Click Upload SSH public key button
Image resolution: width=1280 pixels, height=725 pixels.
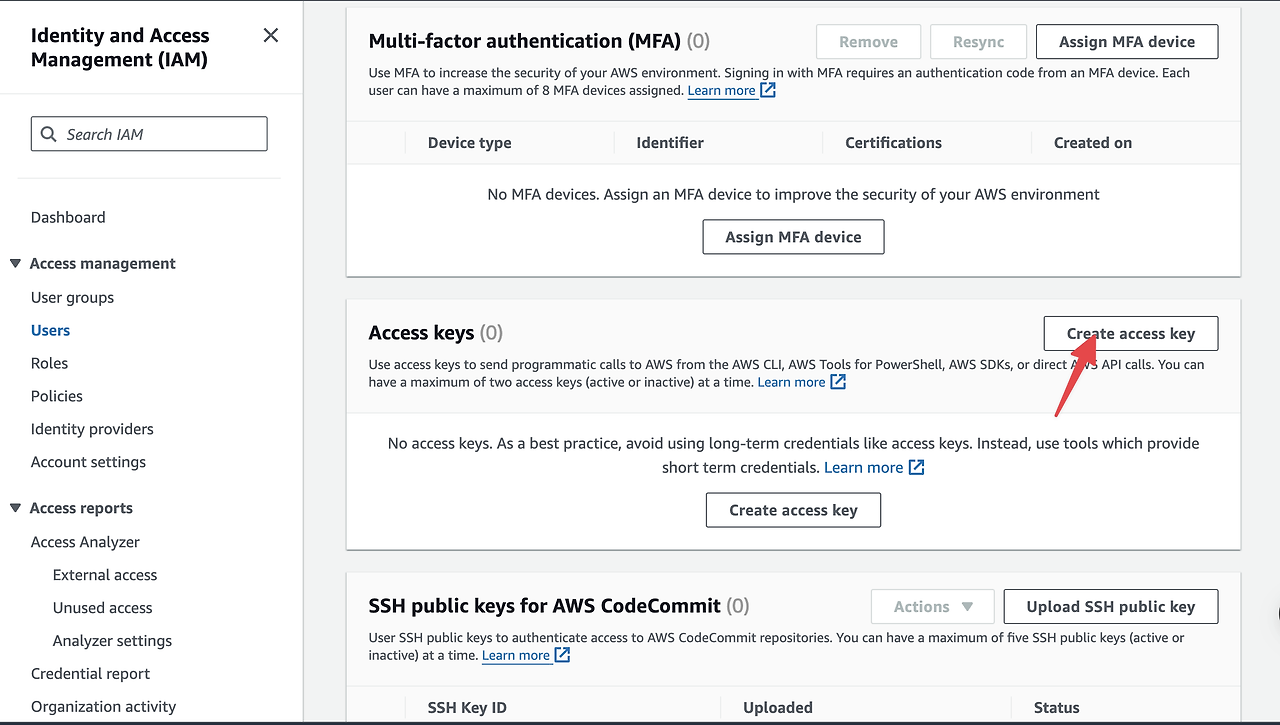click(x=1110, y=606)
